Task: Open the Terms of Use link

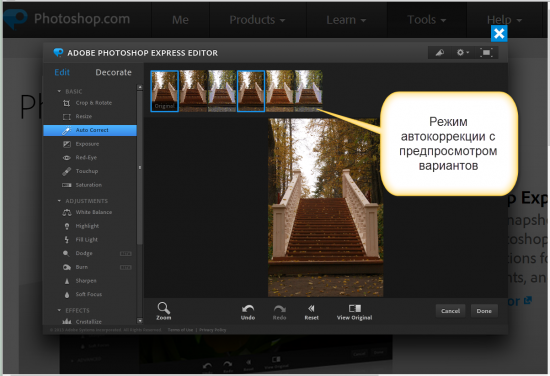Action: [180, 330]
